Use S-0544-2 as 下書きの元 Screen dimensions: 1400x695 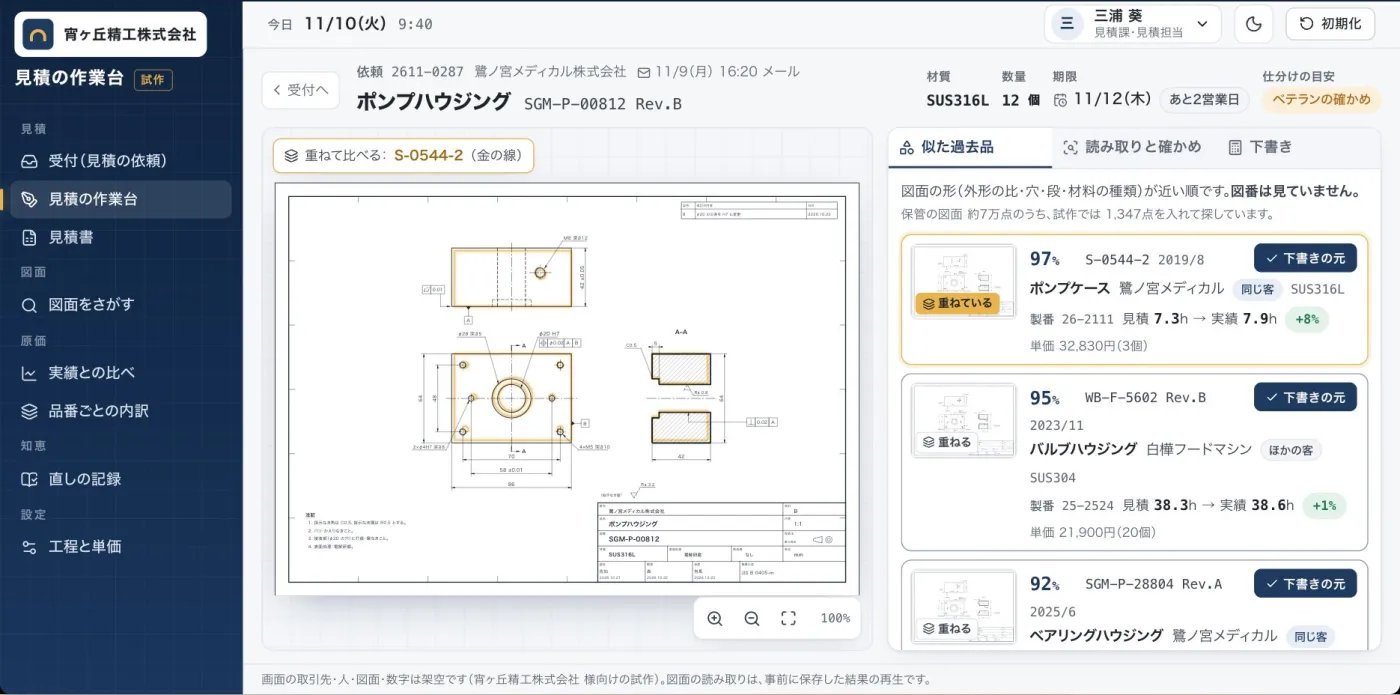coord(1305,258)
